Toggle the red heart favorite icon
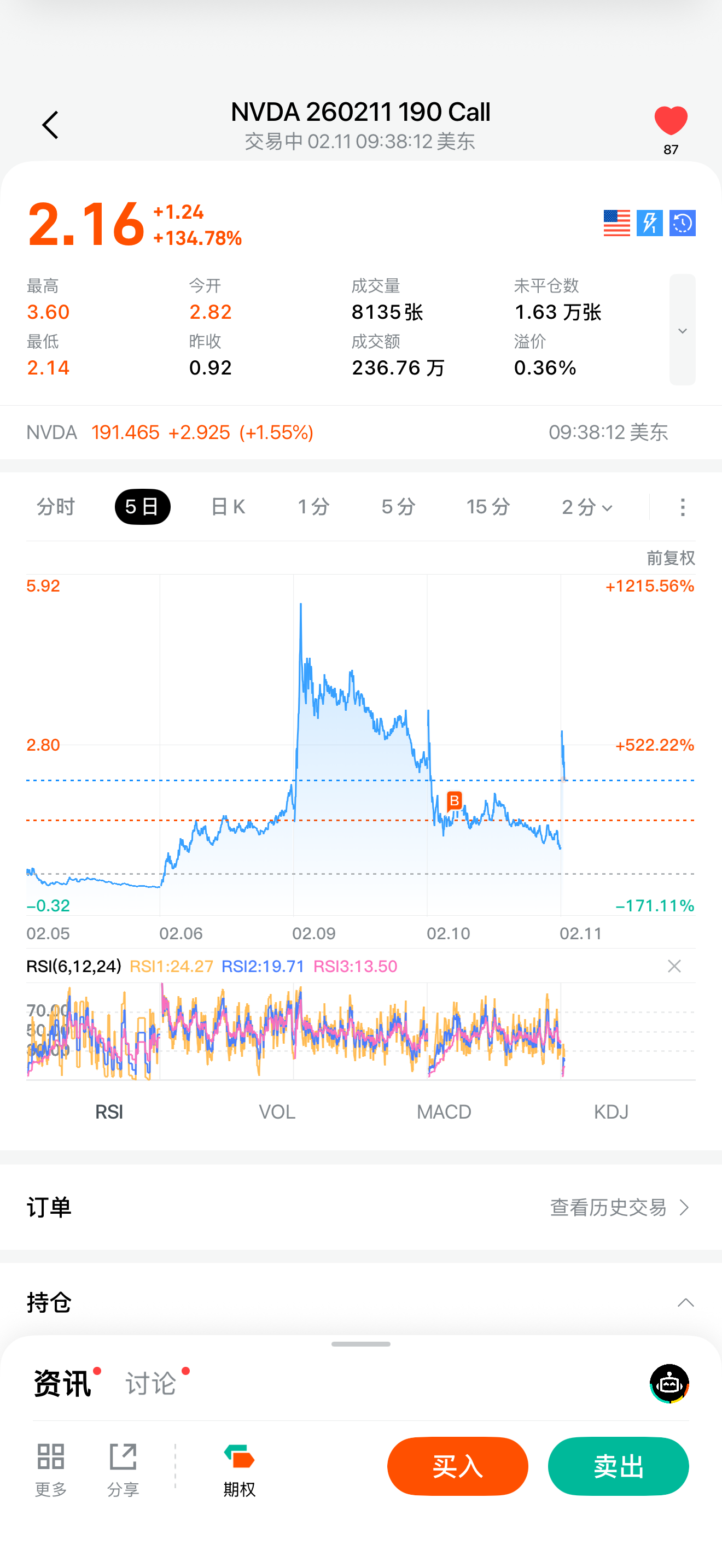 pos(670,121)
